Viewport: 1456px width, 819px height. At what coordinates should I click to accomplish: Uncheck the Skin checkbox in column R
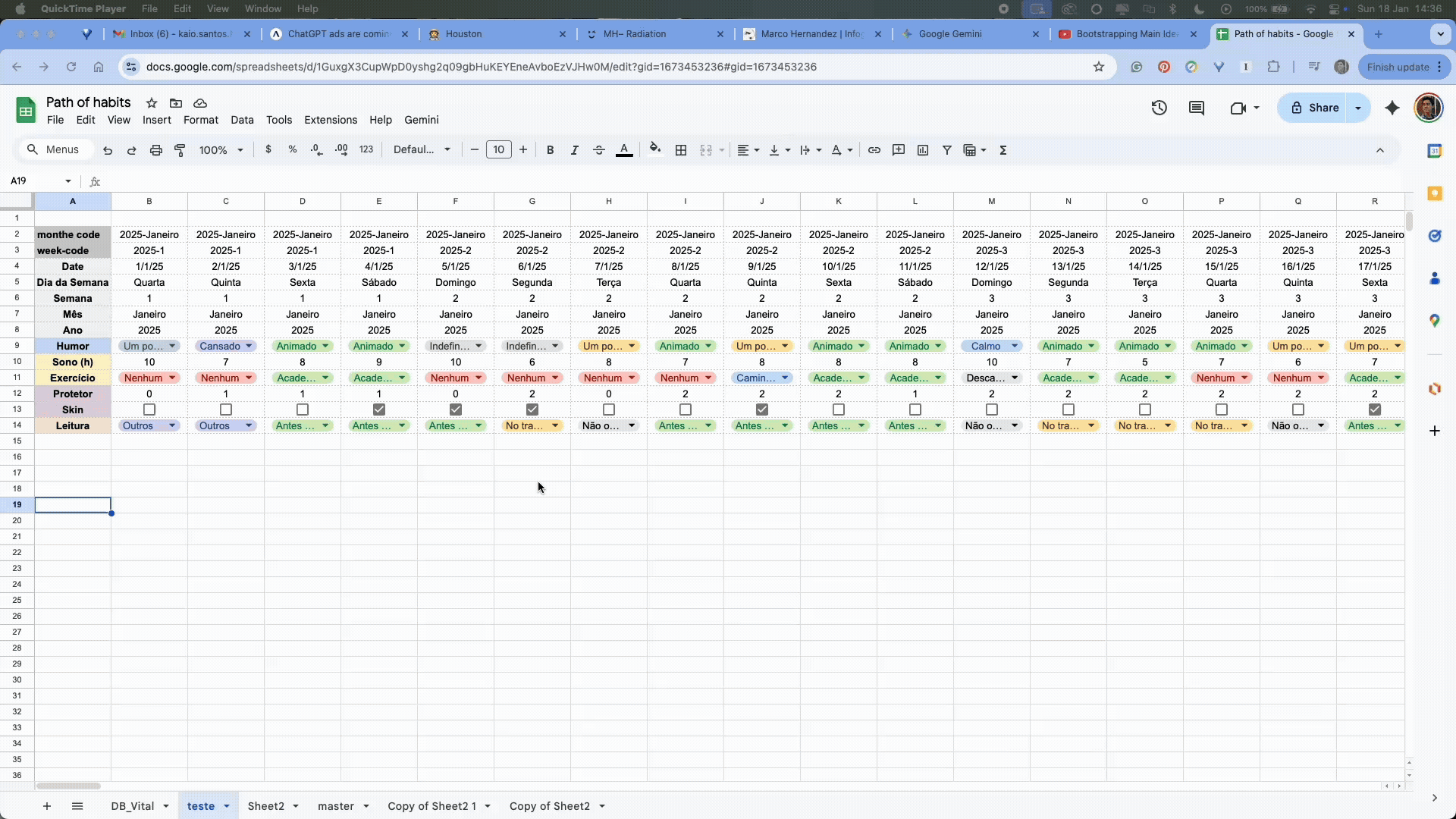1374,409
